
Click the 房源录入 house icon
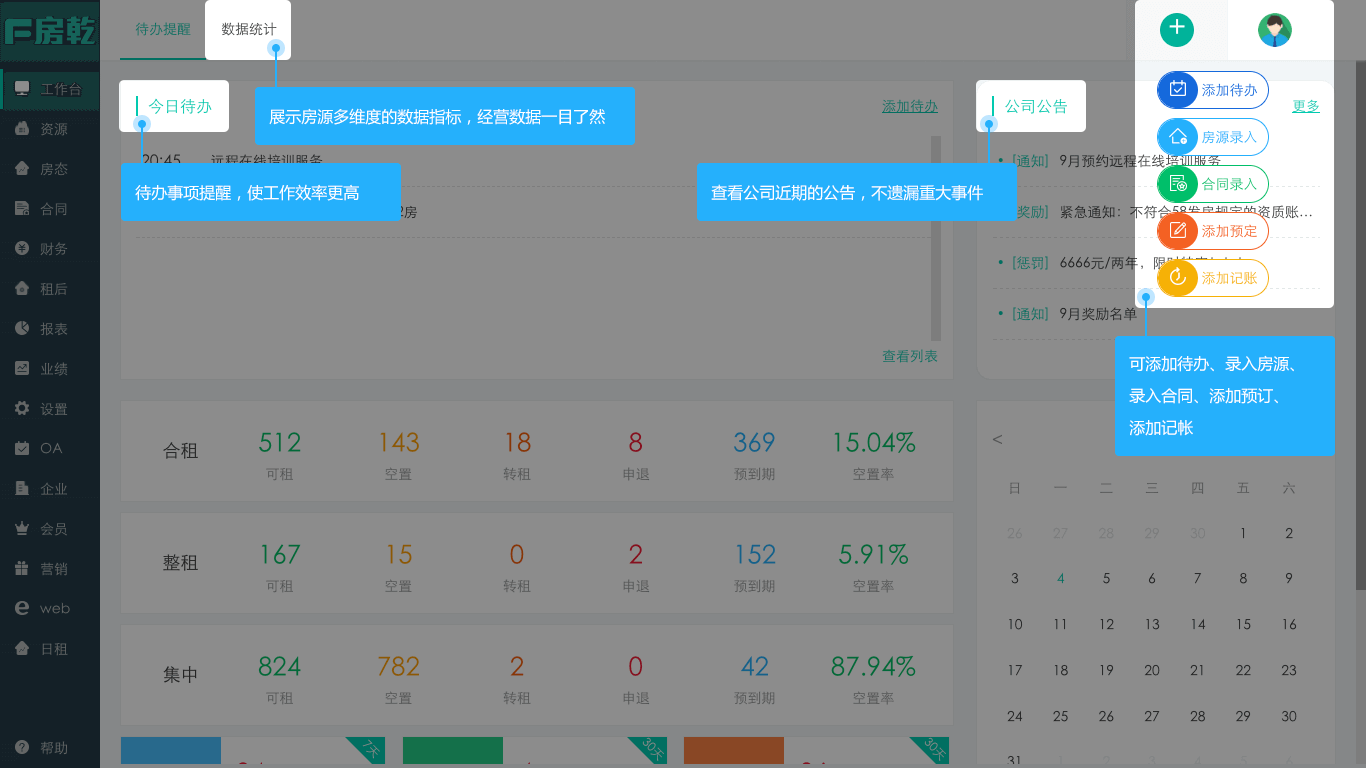click(x=1178, y=137)
